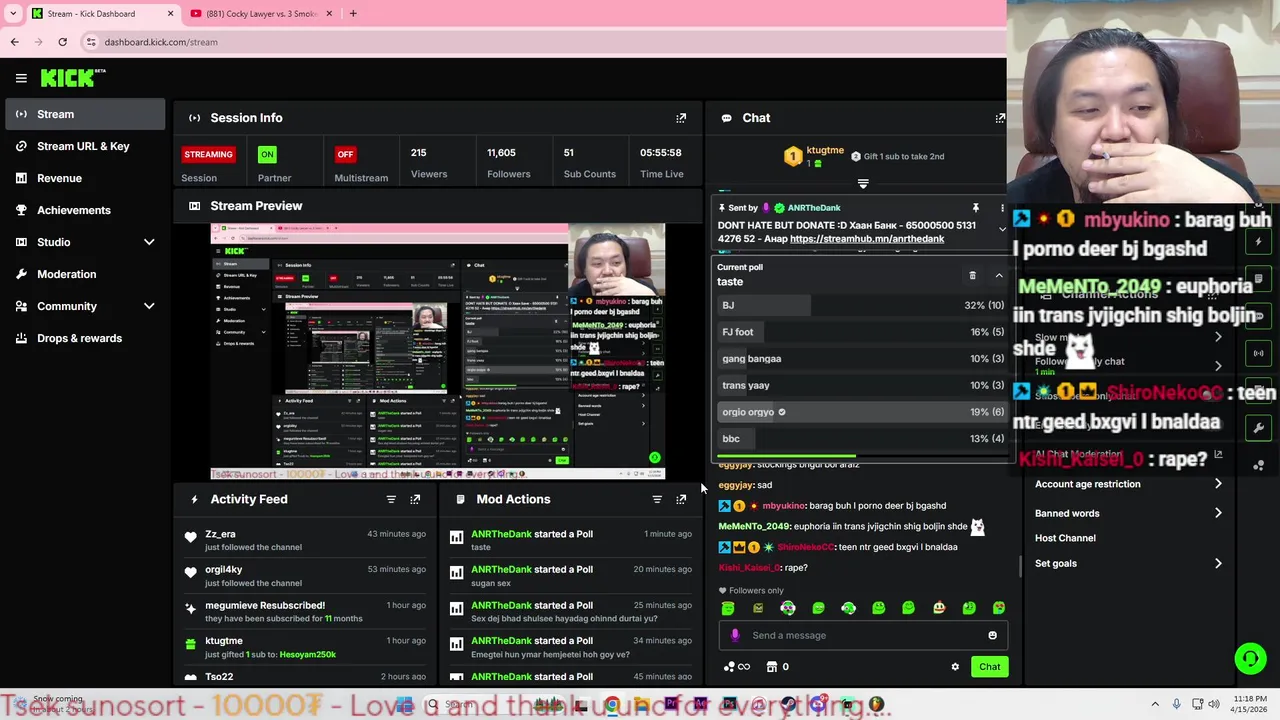Pop out the Mod Actions panel

(x=681, y=499)
